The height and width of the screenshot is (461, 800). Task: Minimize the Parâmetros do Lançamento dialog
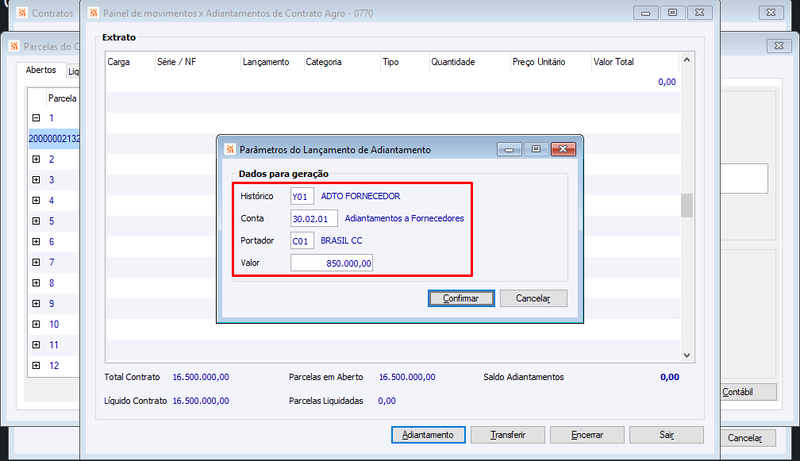pyautogui.click(x=509, y=149)
